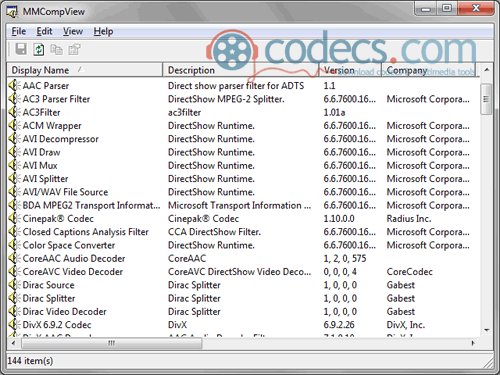The image size is (500, 375).
Task: Click the 1.01a version cell
Action: tap(334, 112)
